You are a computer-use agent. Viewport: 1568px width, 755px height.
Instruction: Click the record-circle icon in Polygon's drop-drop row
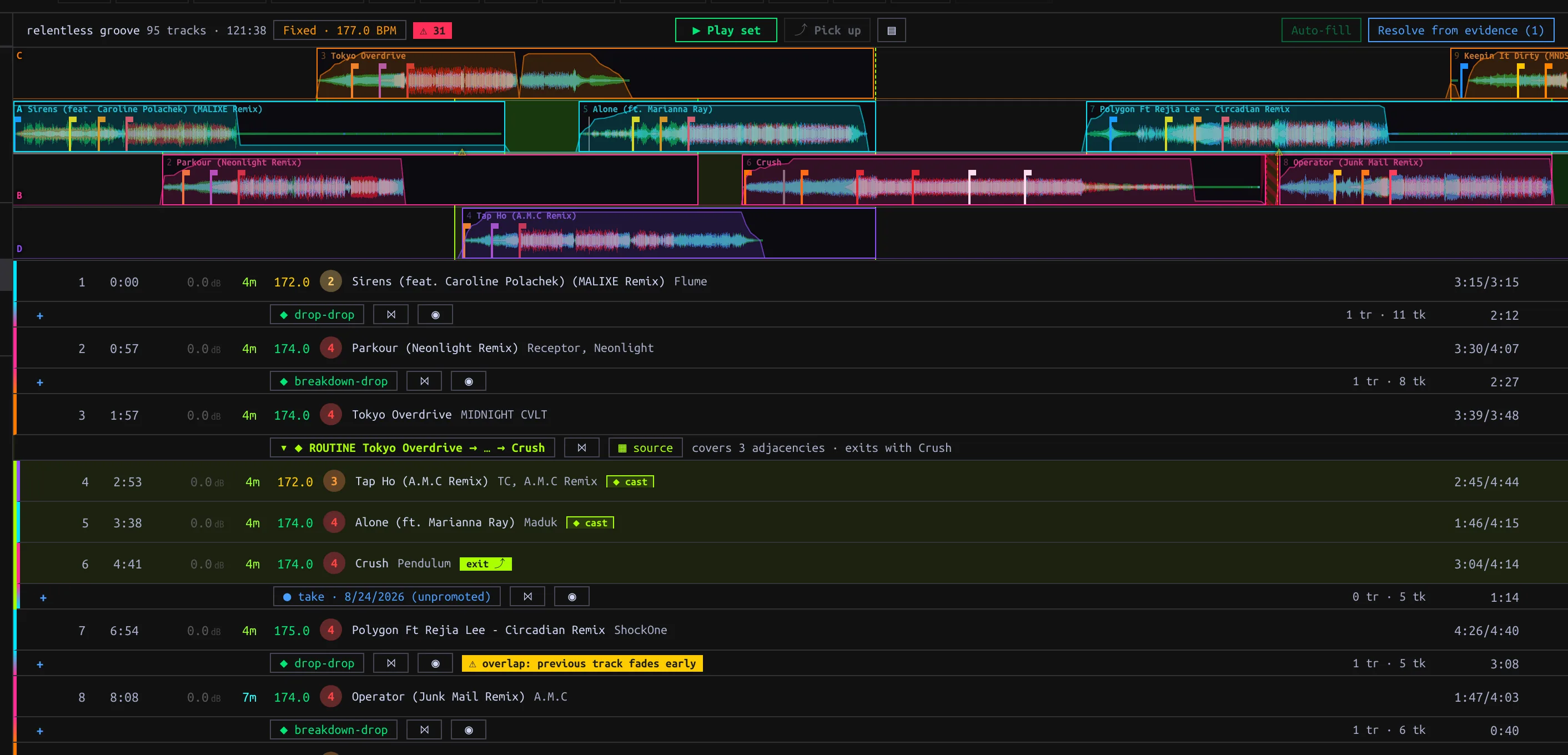(x=435, y=663)
